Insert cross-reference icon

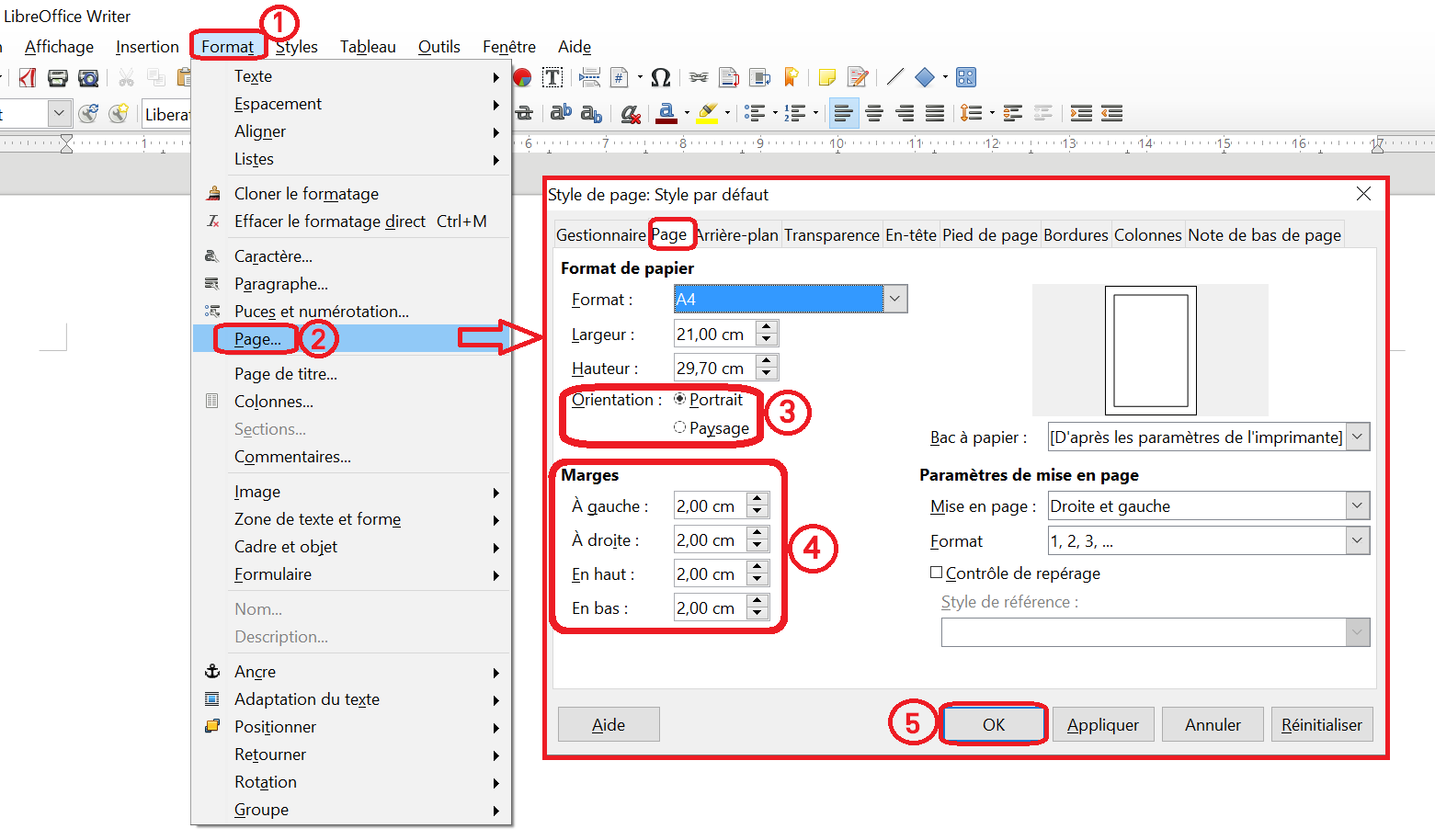759,77
